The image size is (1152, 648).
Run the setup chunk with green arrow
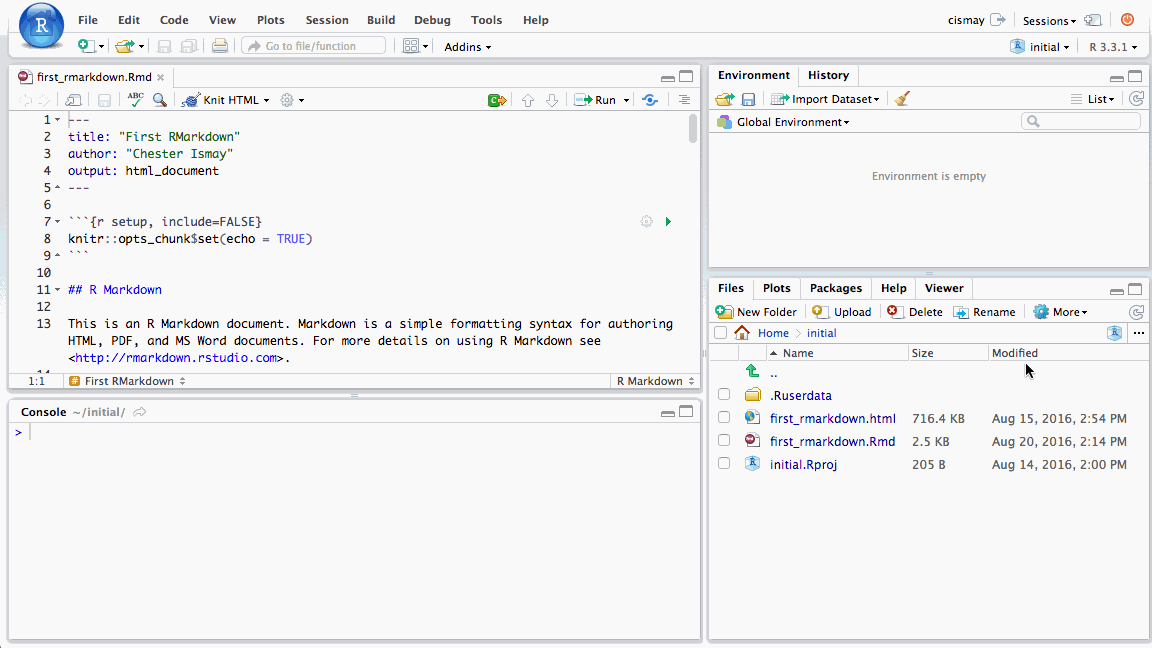pos(668,221)
